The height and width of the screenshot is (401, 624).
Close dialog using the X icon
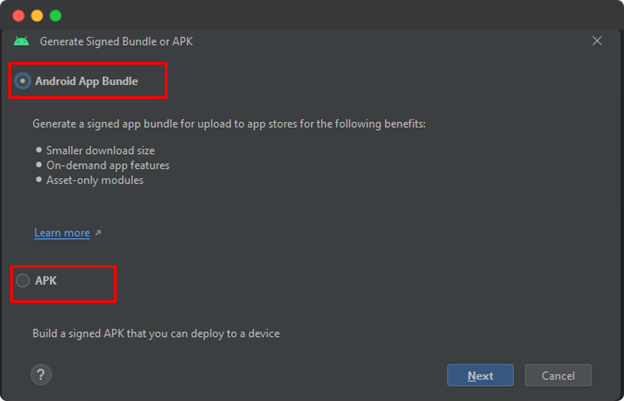(x=597, y=41)
